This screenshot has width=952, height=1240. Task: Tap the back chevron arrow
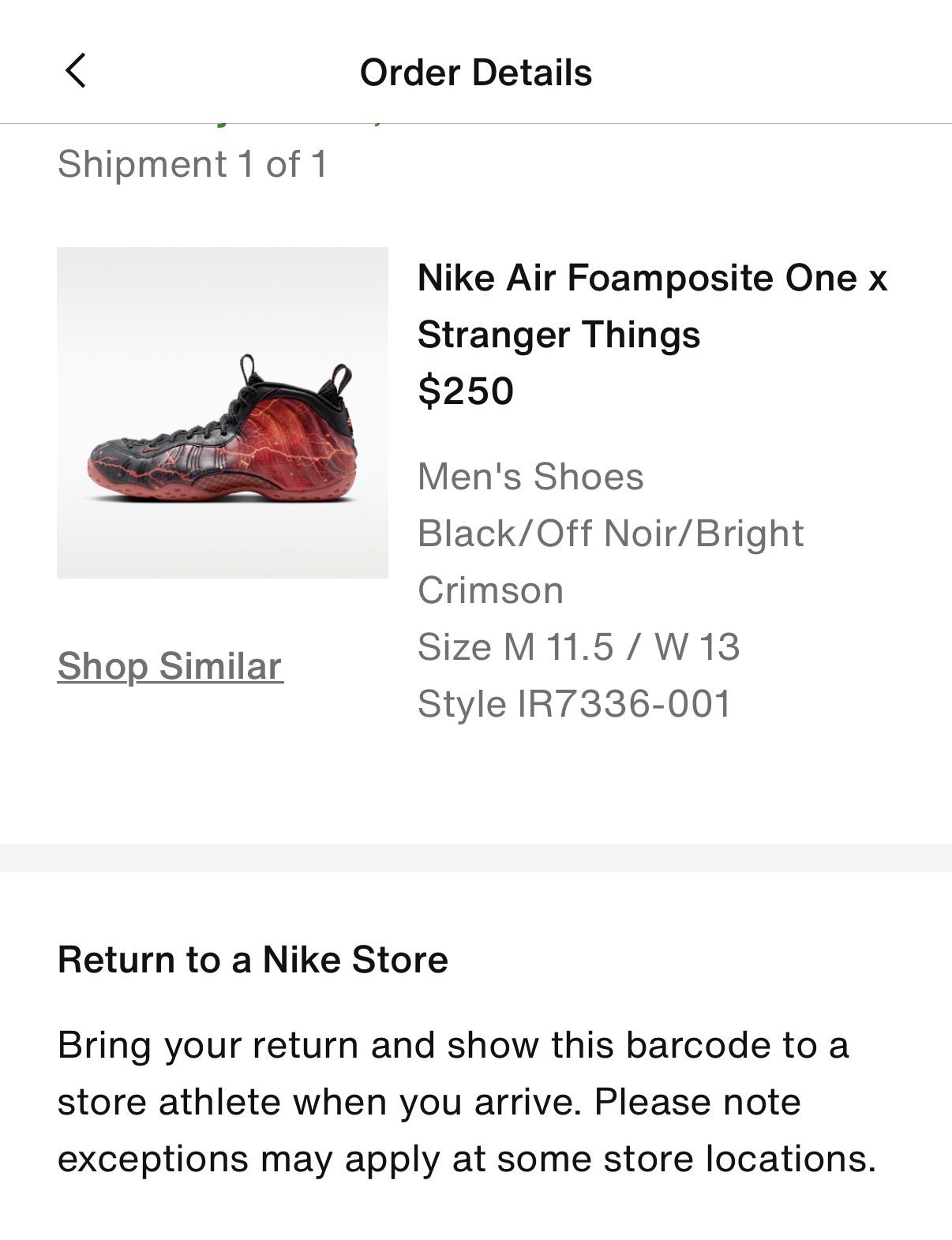pyautogui.click(x=76, y=71)
